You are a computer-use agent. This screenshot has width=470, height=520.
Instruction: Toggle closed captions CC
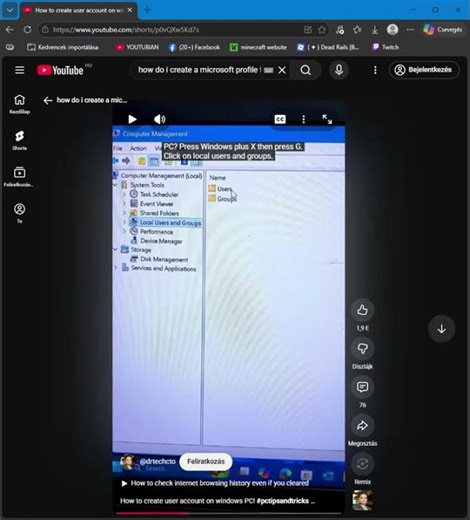tap(280, 119)
